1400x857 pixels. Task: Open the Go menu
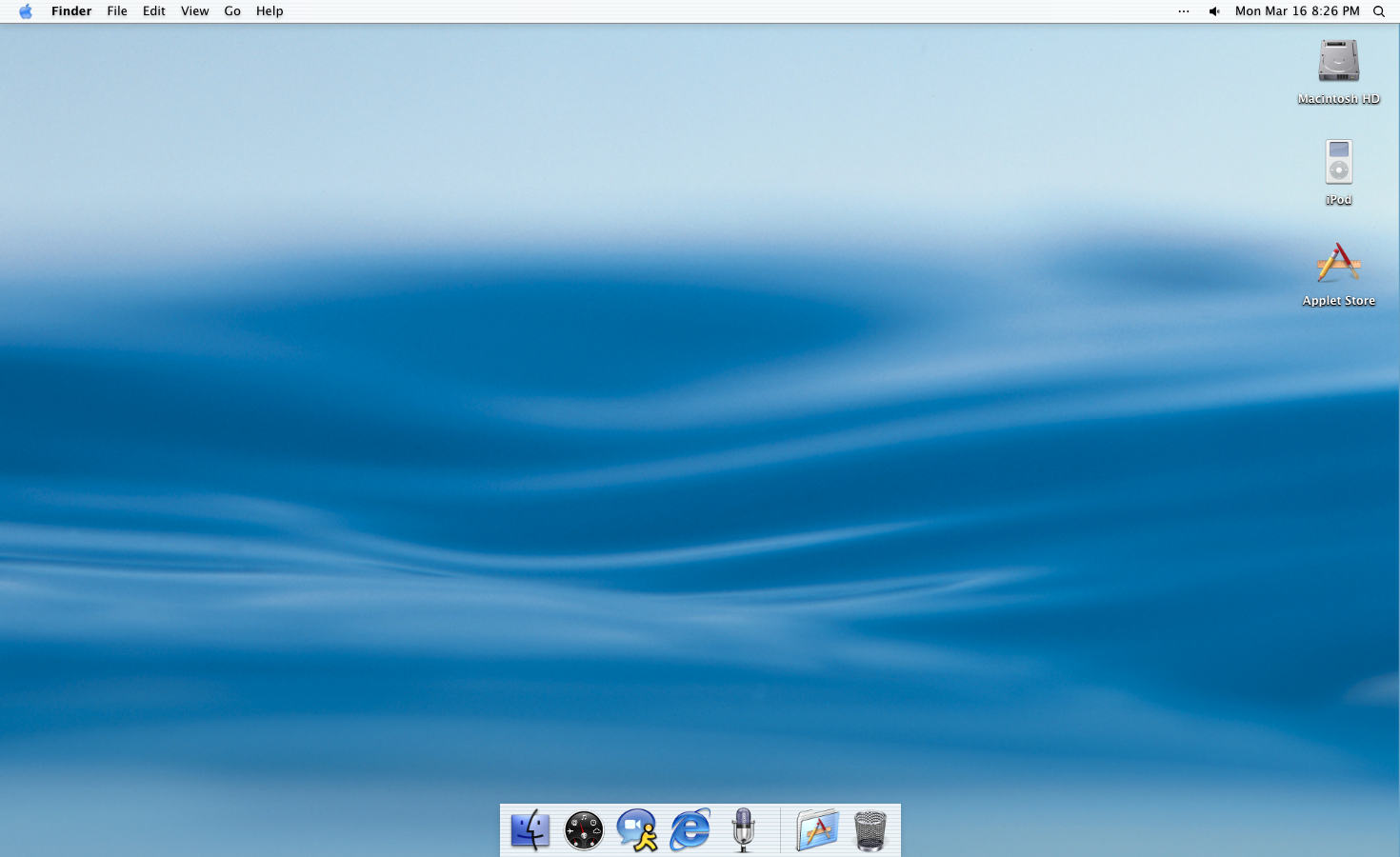232,11
